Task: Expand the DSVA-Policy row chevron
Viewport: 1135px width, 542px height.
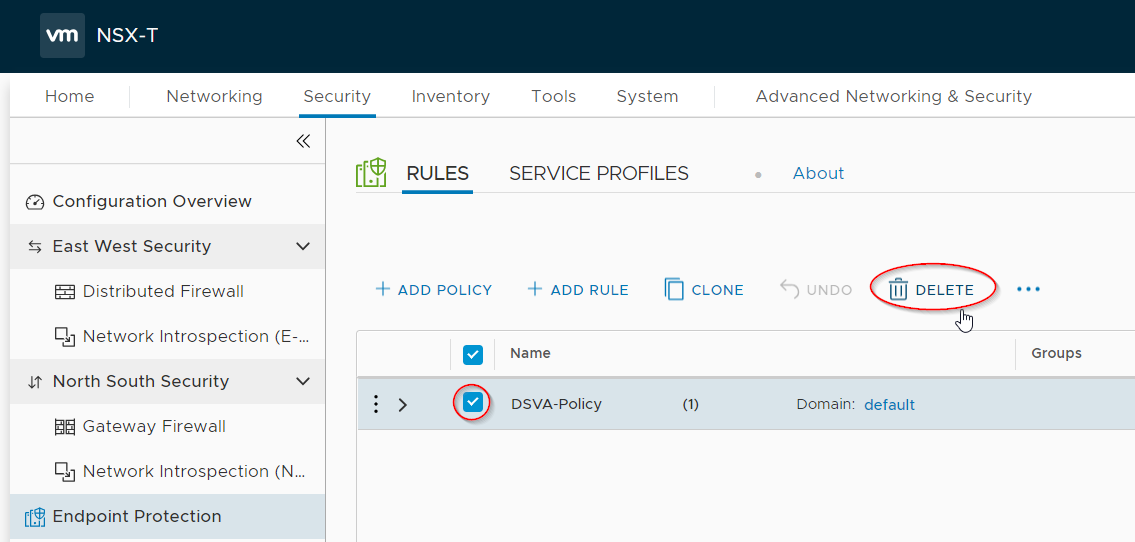Action: point(403,405)
